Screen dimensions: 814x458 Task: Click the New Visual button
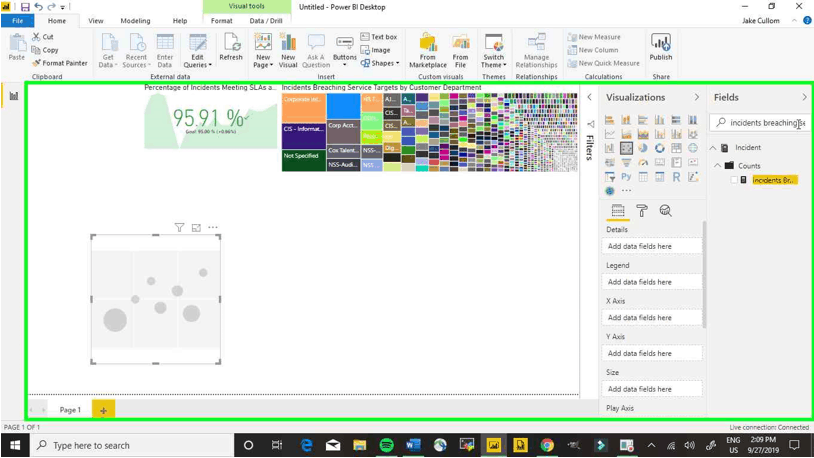[x=288, y=50]
